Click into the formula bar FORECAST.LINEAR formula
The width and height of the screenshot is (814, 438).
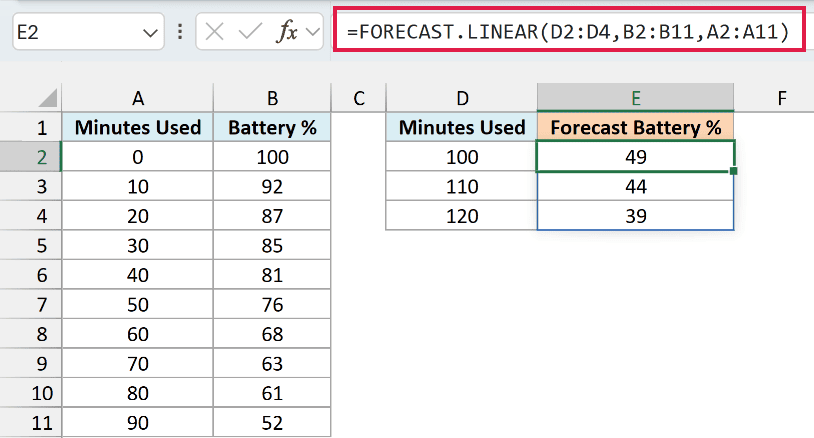(x=568, y=32)
